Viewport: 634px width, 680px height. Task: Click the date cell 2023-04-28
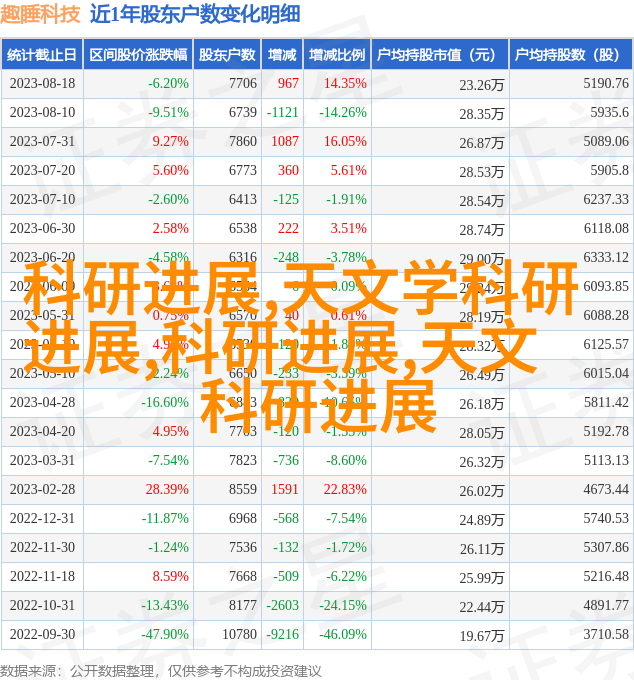coord(42,403)
